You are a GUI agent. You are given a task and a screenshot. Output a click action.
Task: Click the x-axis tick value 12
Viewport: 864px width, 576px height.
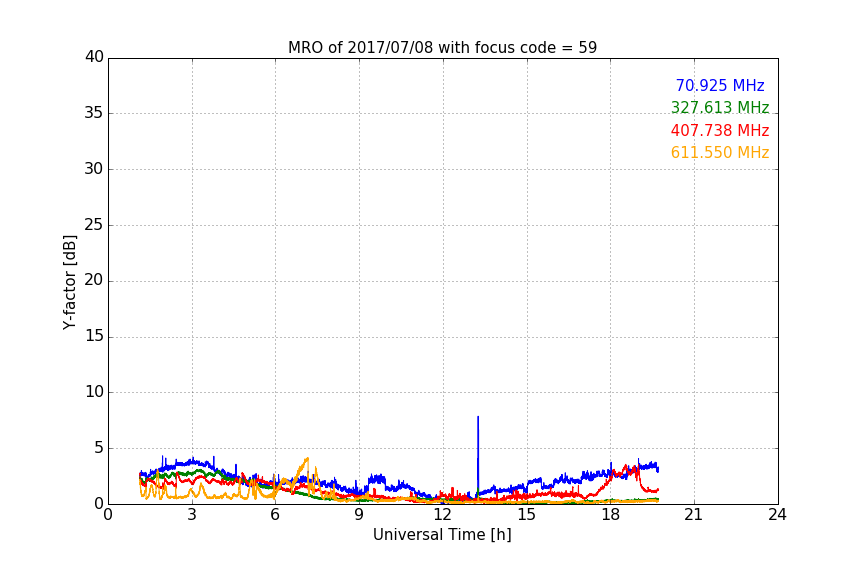click(x=442, y=515)
